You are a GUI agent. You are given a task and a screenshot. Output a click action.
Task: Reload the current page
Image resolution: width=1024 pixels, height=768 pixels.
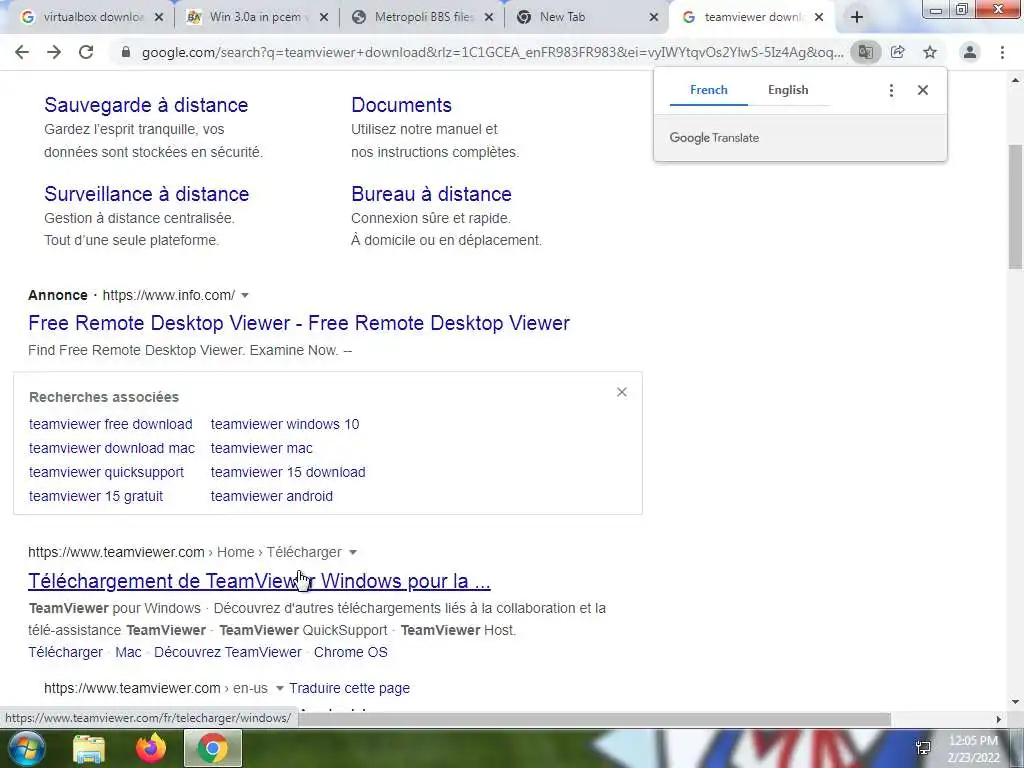(86, 52)
